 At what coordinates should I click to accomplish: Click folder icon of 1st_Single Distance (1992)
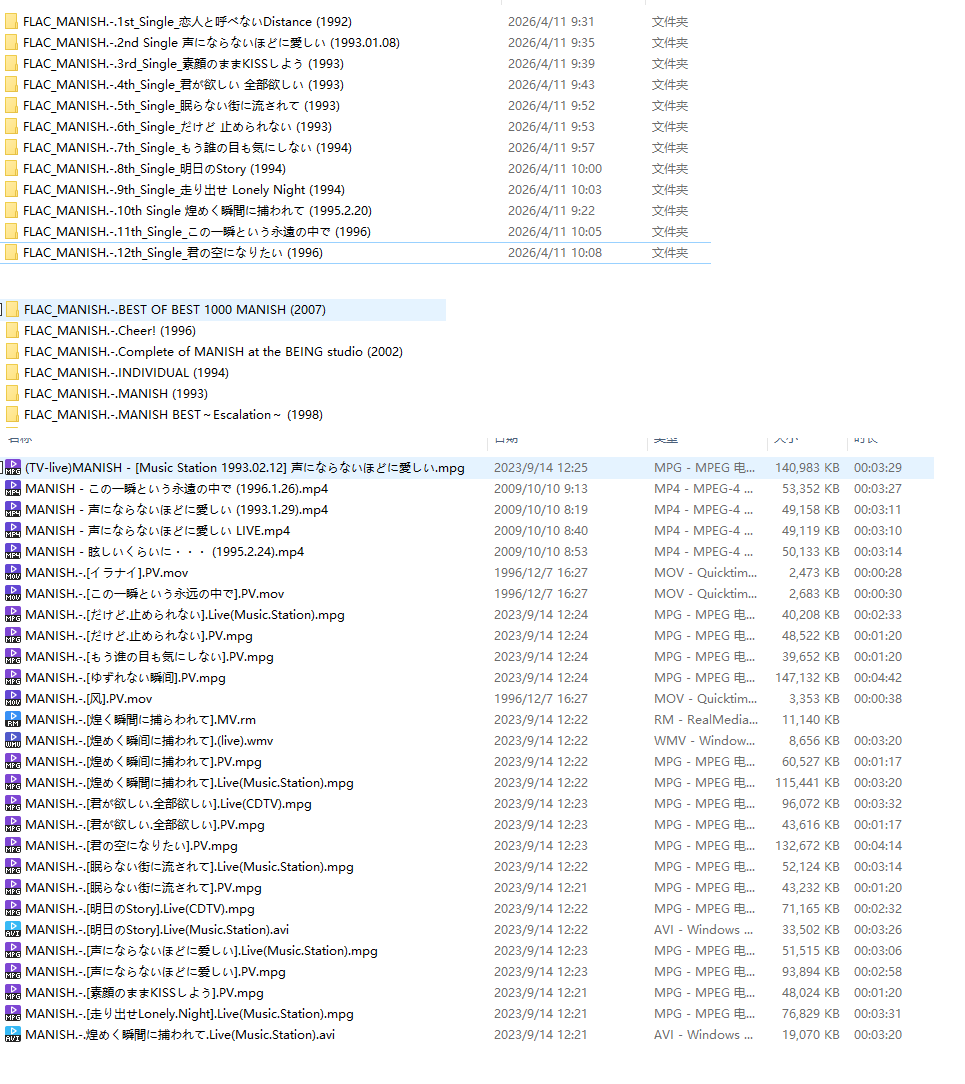tap(11, 21)
